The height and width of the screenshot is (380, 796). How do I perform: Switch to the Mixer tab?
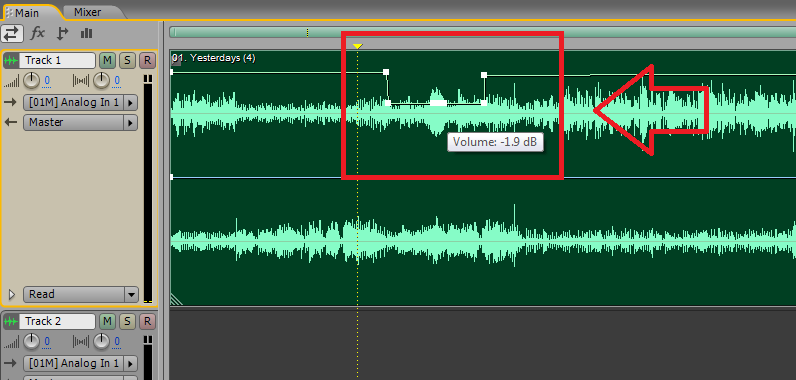click(x=87, y=12)
